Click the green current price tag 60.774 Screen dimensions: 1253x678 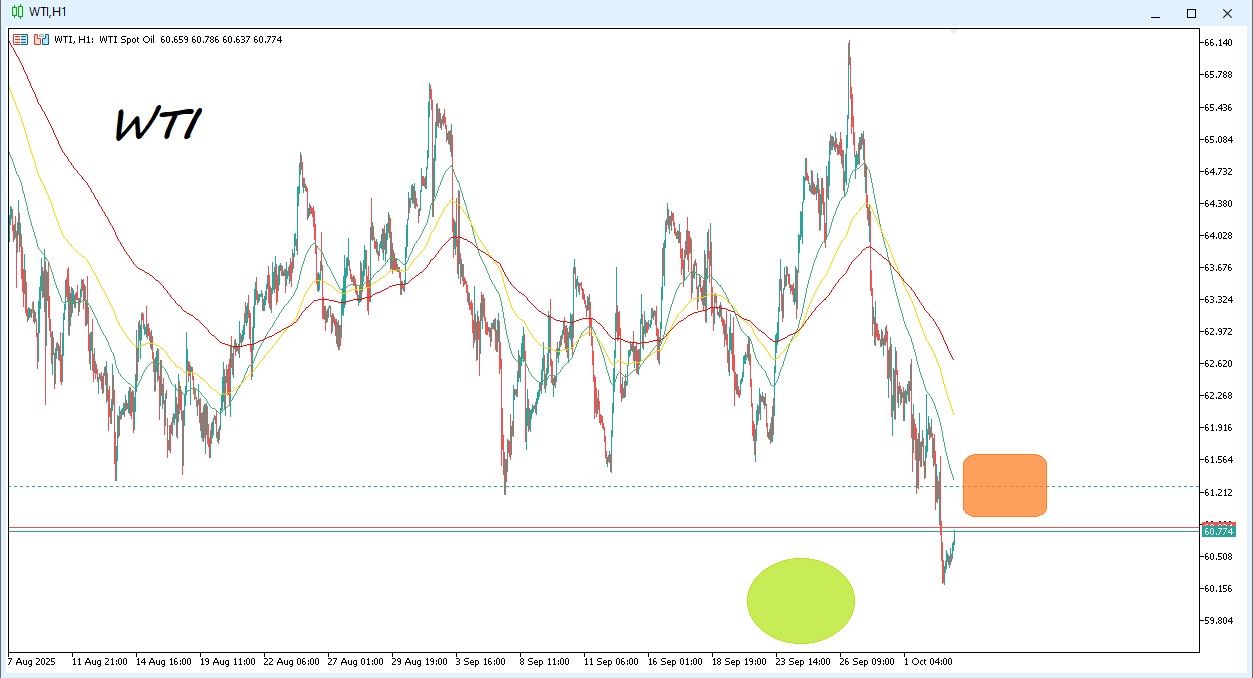(x=1219, y=532)
